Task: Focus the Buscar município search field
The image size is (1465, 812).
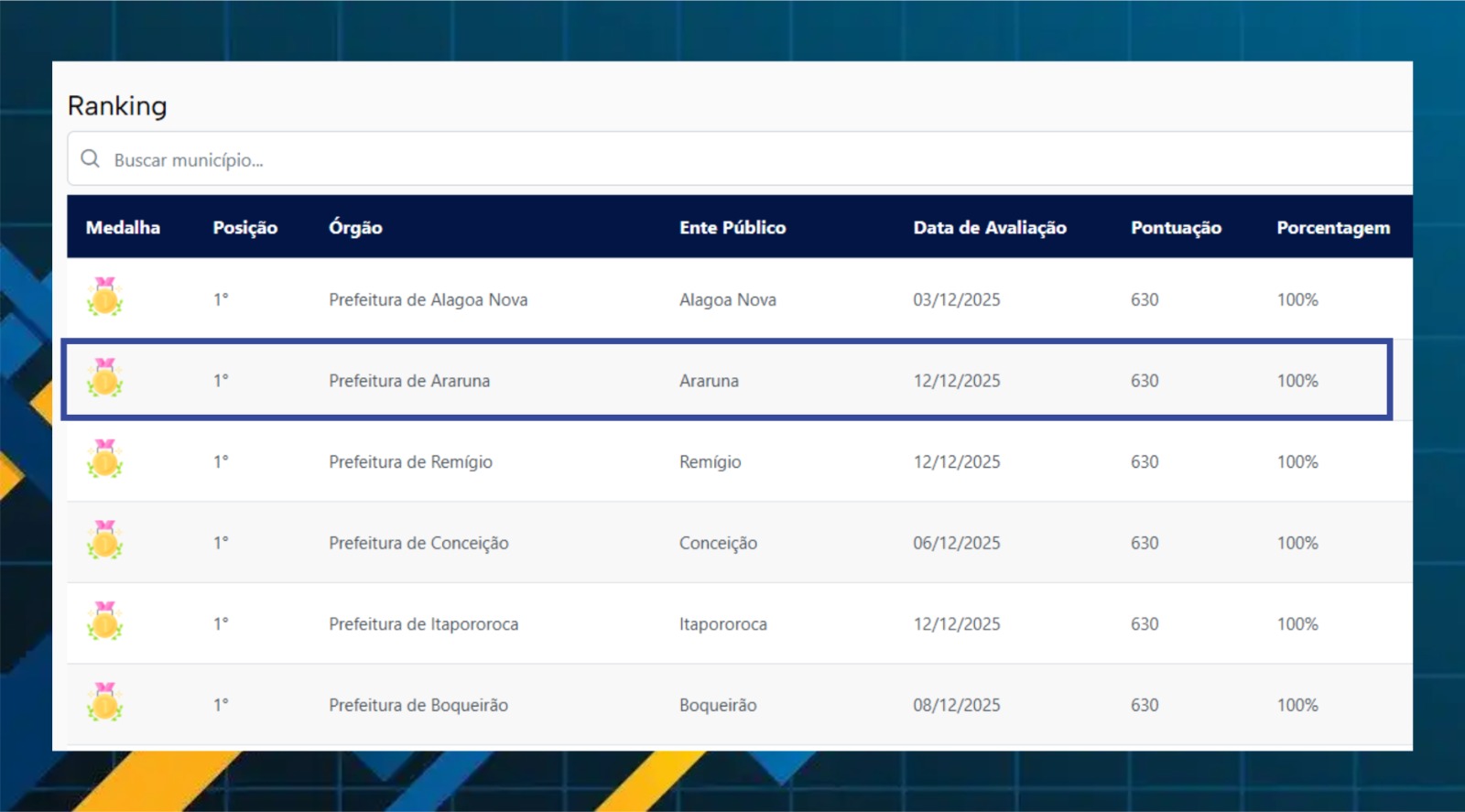Action: (x=732, y=160)
